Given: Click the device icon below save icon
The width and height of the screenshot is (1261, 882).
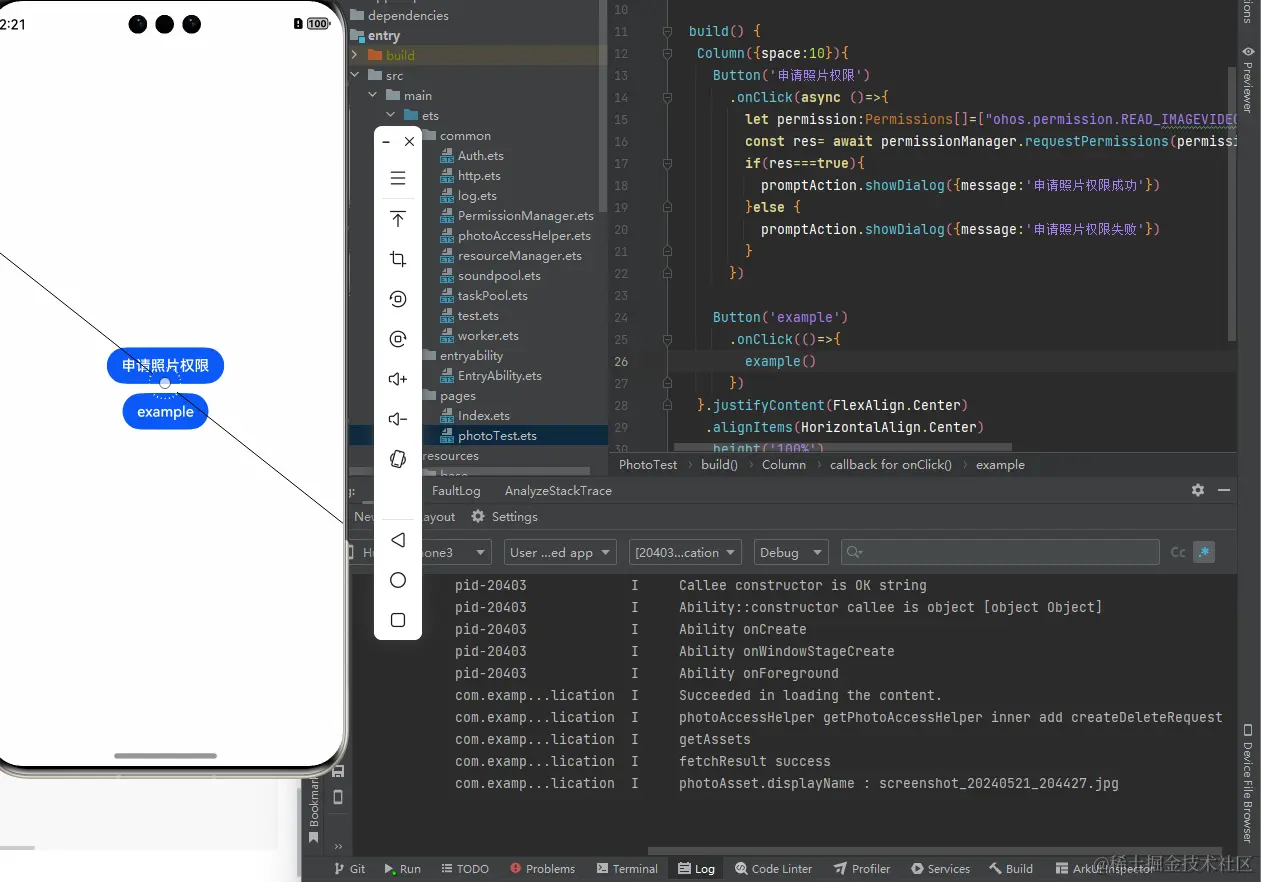Looking at the screenshot, I should pyautogui.click(x=338, y=797).
